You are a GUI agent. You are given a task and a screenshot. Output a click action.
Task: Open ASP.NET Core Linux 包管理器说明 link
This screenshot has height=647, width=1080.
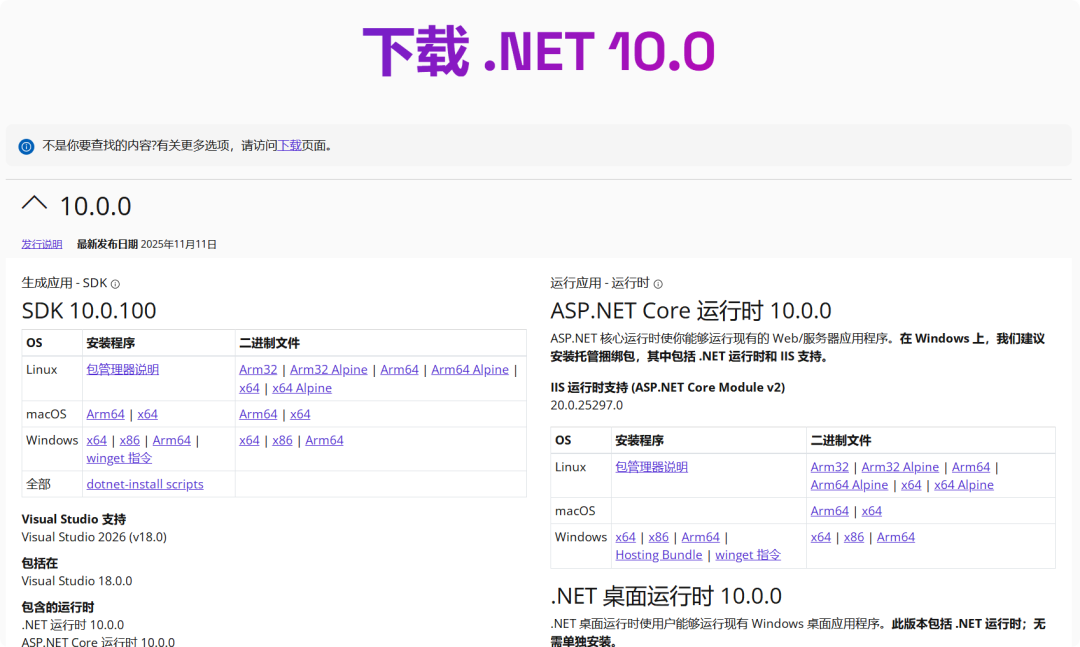pos(652,467)
